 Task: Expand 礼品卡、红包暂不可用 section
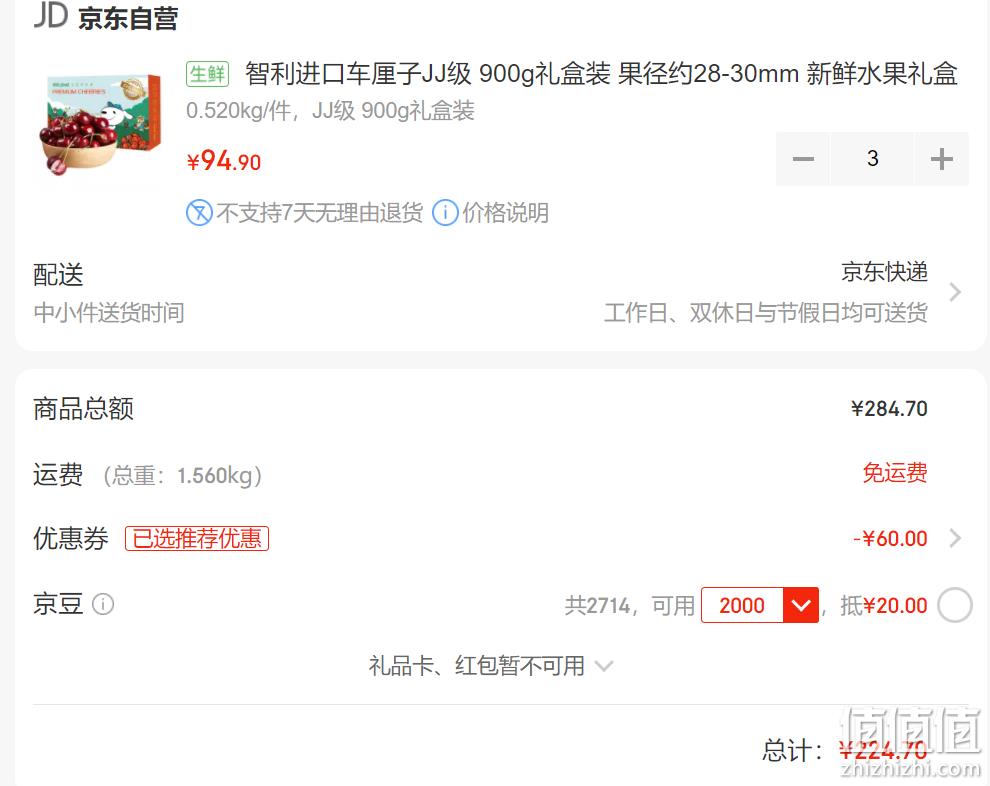point(491,666)
